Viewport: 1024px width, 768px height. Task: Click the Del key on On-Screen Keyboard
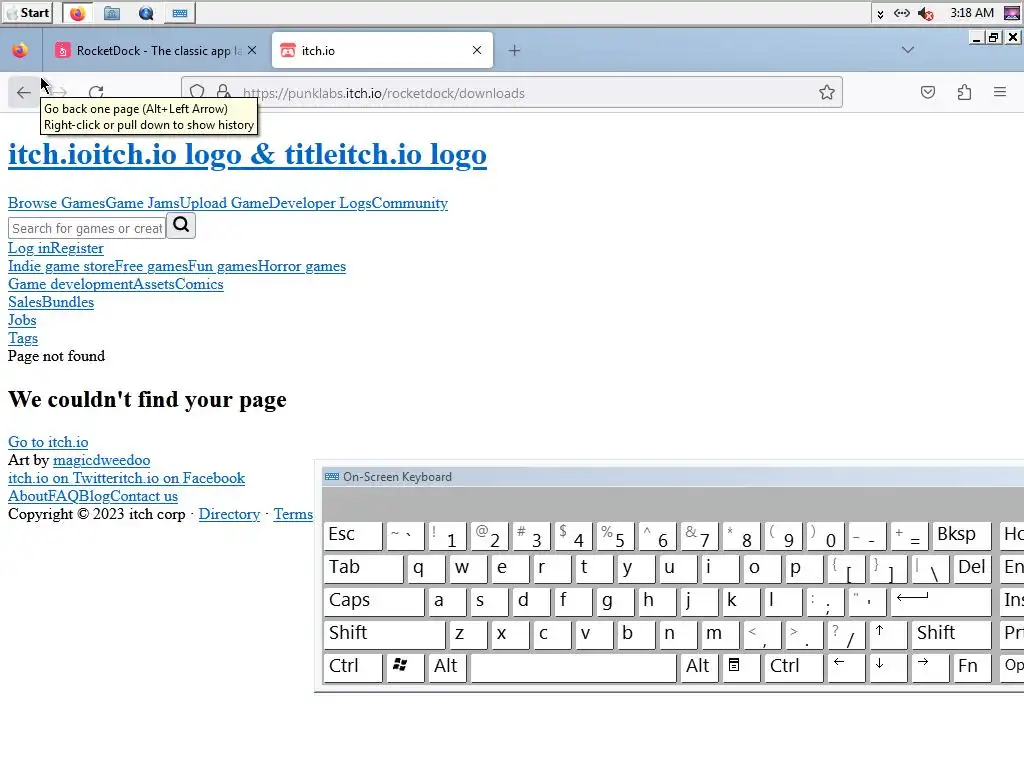click(x=972, y=568)
